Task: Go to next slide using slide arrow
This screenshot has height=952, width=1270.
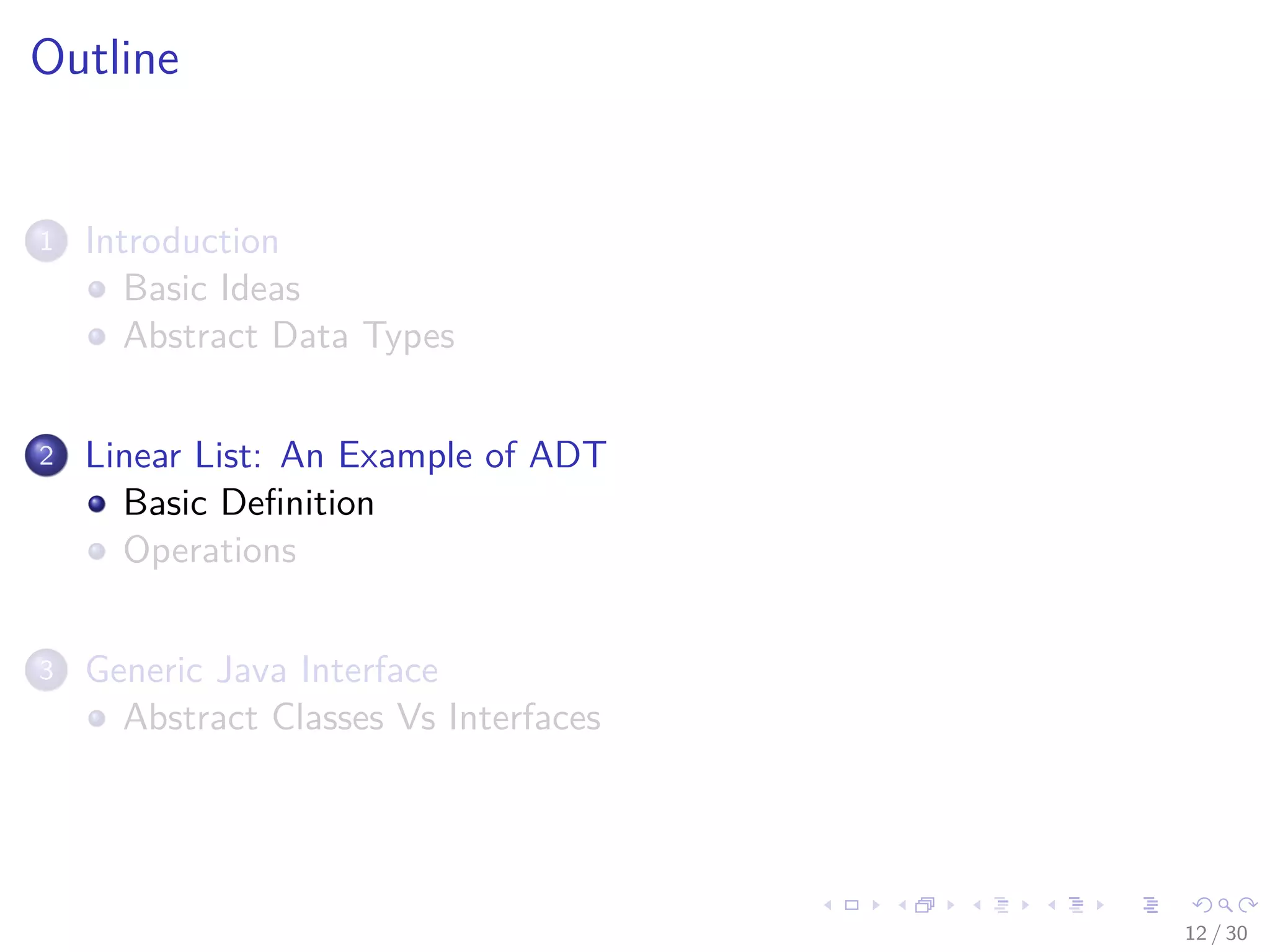Action: [876, 906]
